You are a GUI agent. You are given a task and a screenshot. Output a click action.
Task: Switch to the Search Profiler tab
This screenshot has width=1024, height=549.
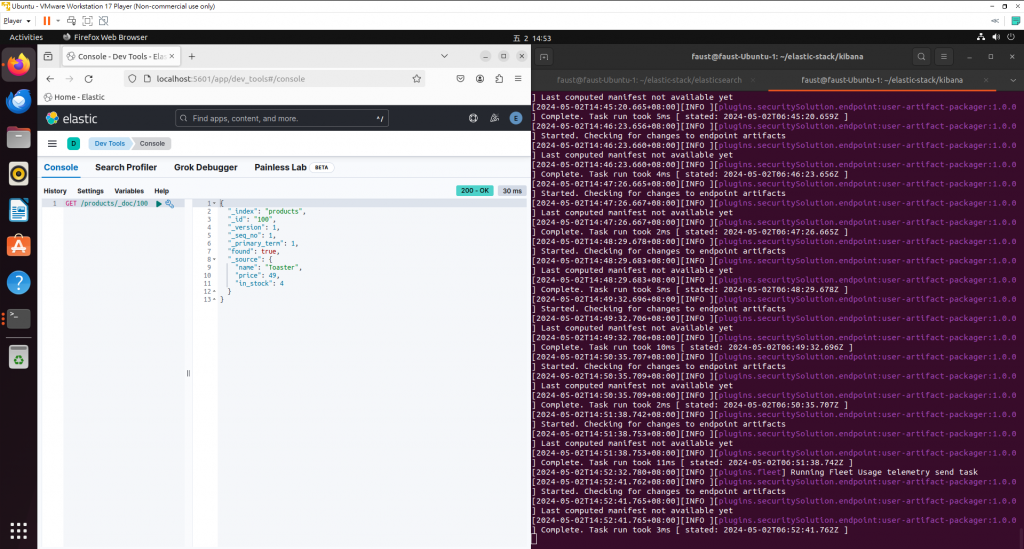coord(126,168)
